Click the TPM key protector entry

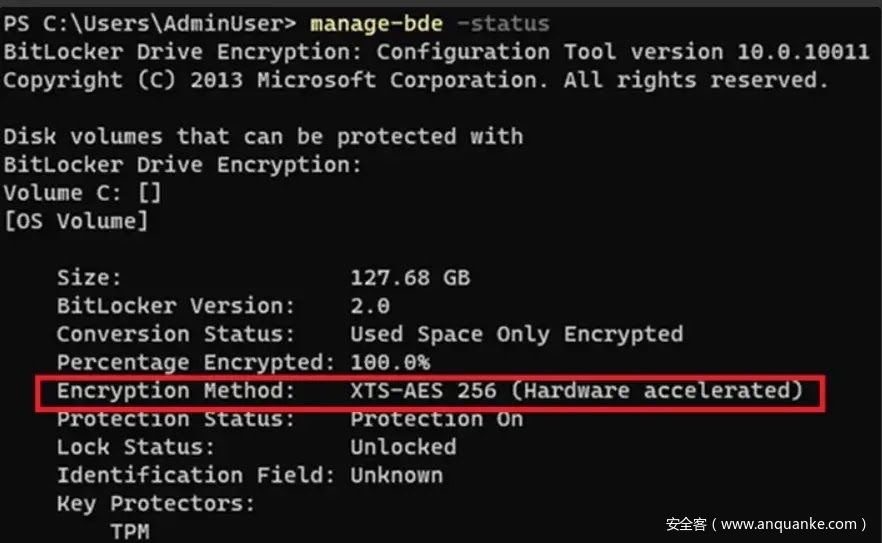pyautogui.click(x=130, y=531)
